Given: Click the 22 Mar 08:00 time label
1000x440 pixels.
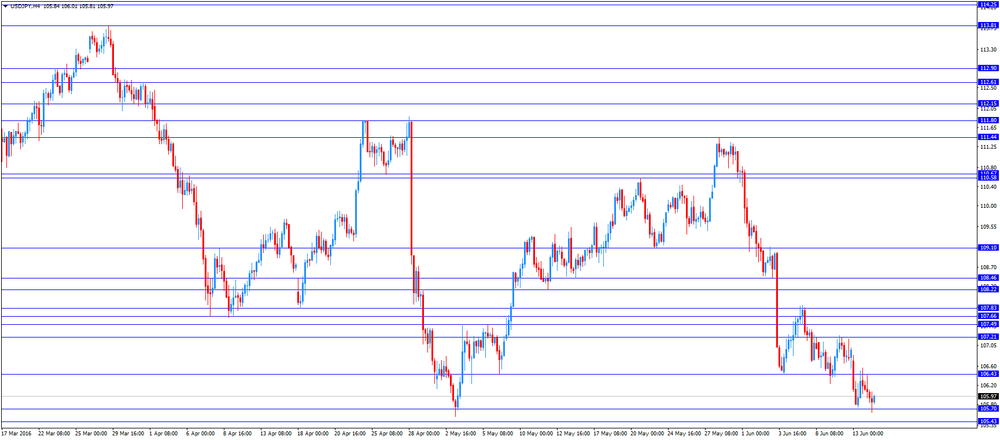Looking at the screenshot, I should pyautogui.click(x=53, y=433).
